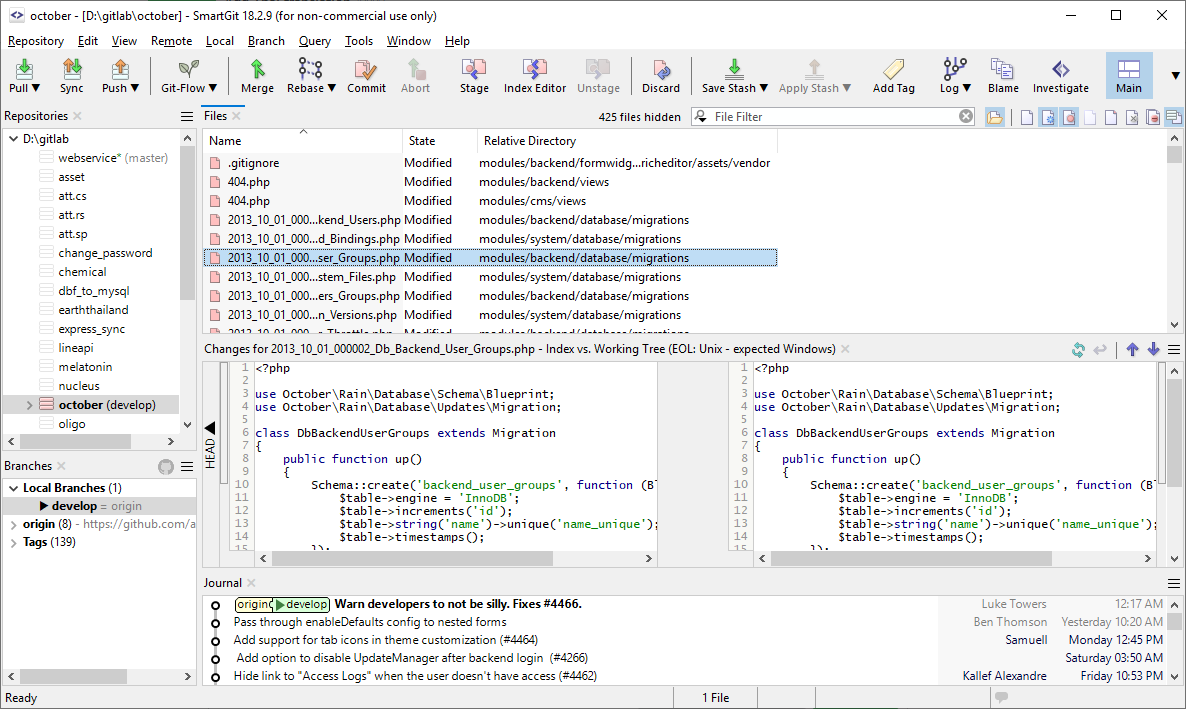1186x709 pixels.
Task: Jump to next change with blue down arrow
Action: pyautogui.click(x=1153, y=350)
